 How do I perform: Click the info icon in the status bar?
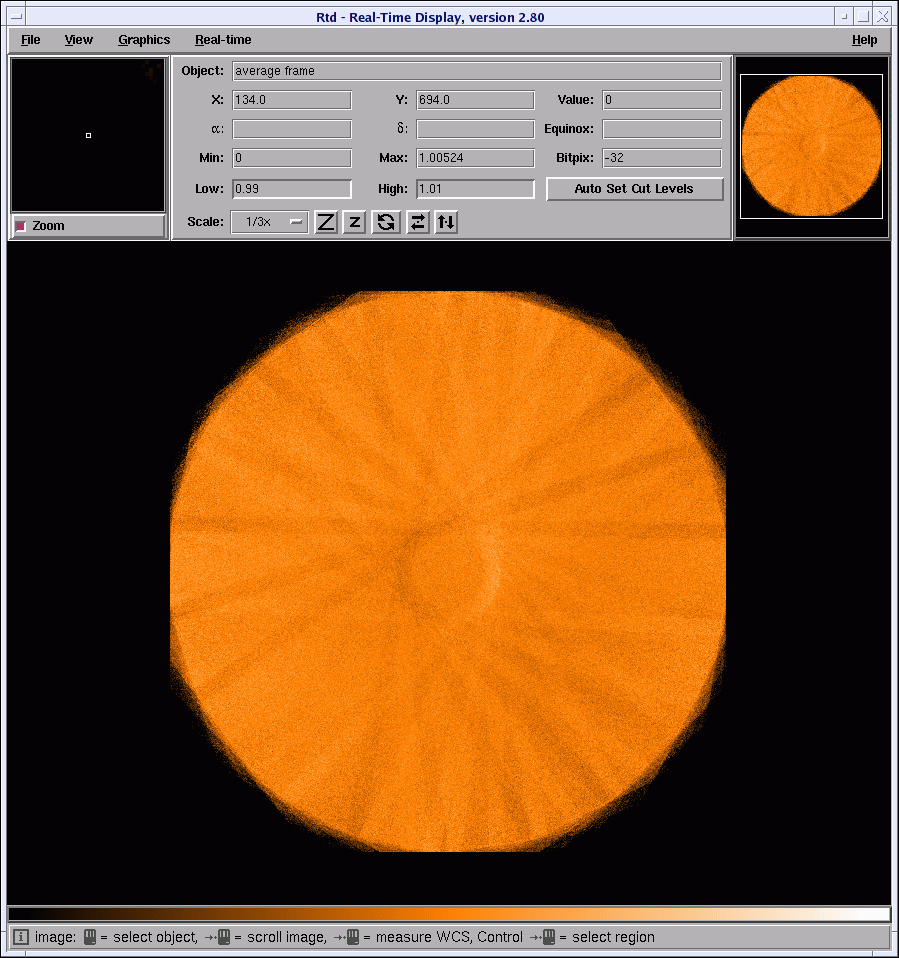[20, 937]
